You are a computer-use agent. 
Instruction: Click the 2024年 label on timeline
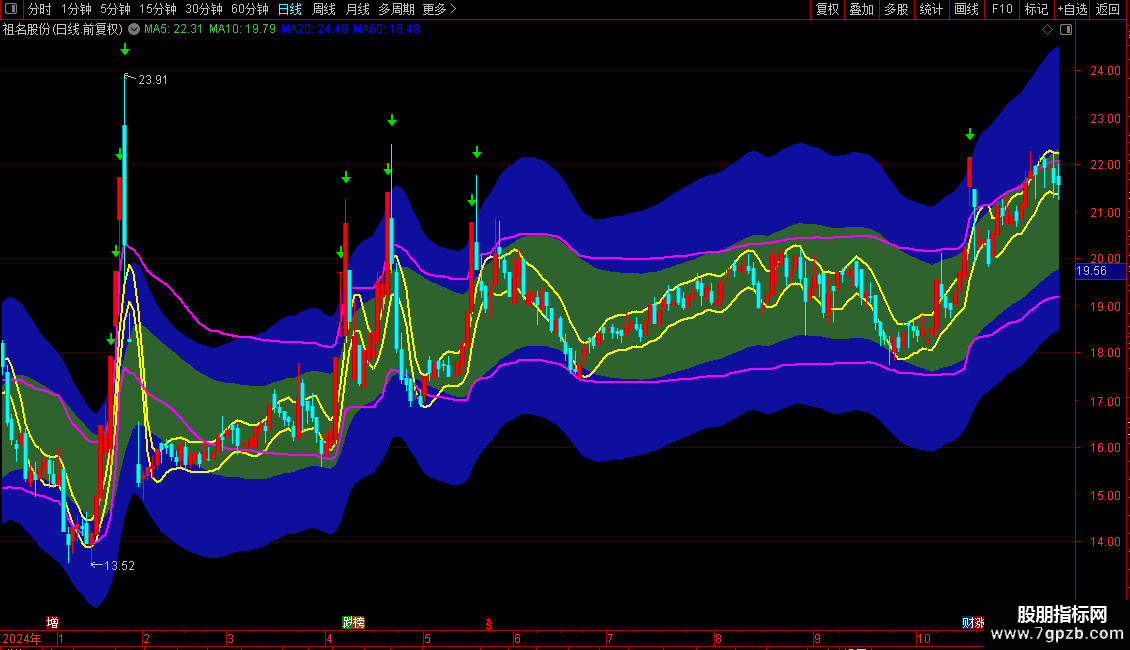[x=22, y=638]
